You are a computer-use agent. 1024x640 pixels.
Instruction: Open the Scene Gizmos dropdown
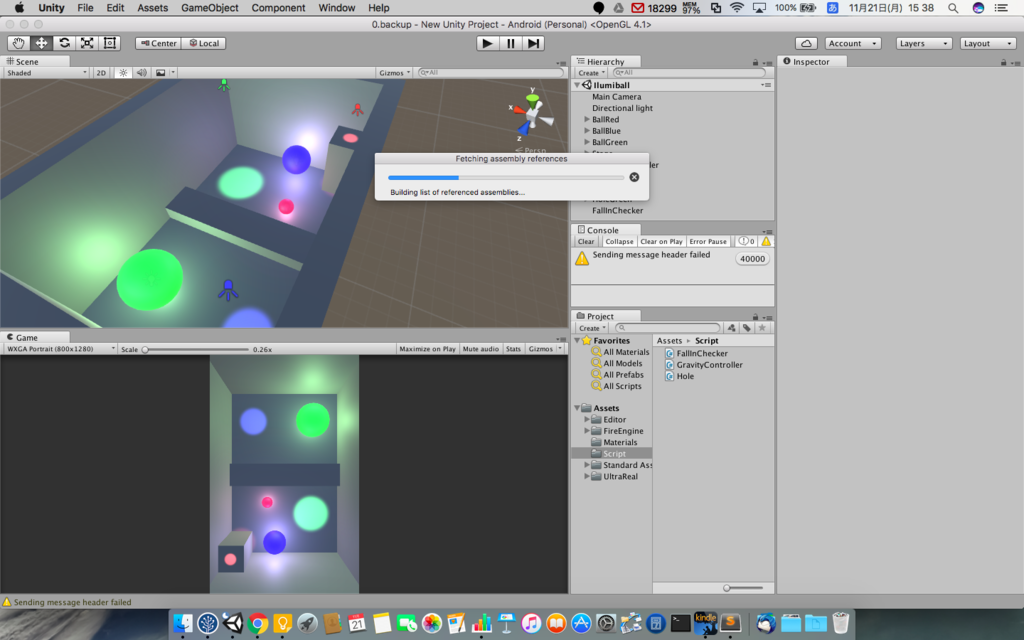point(394,72)
